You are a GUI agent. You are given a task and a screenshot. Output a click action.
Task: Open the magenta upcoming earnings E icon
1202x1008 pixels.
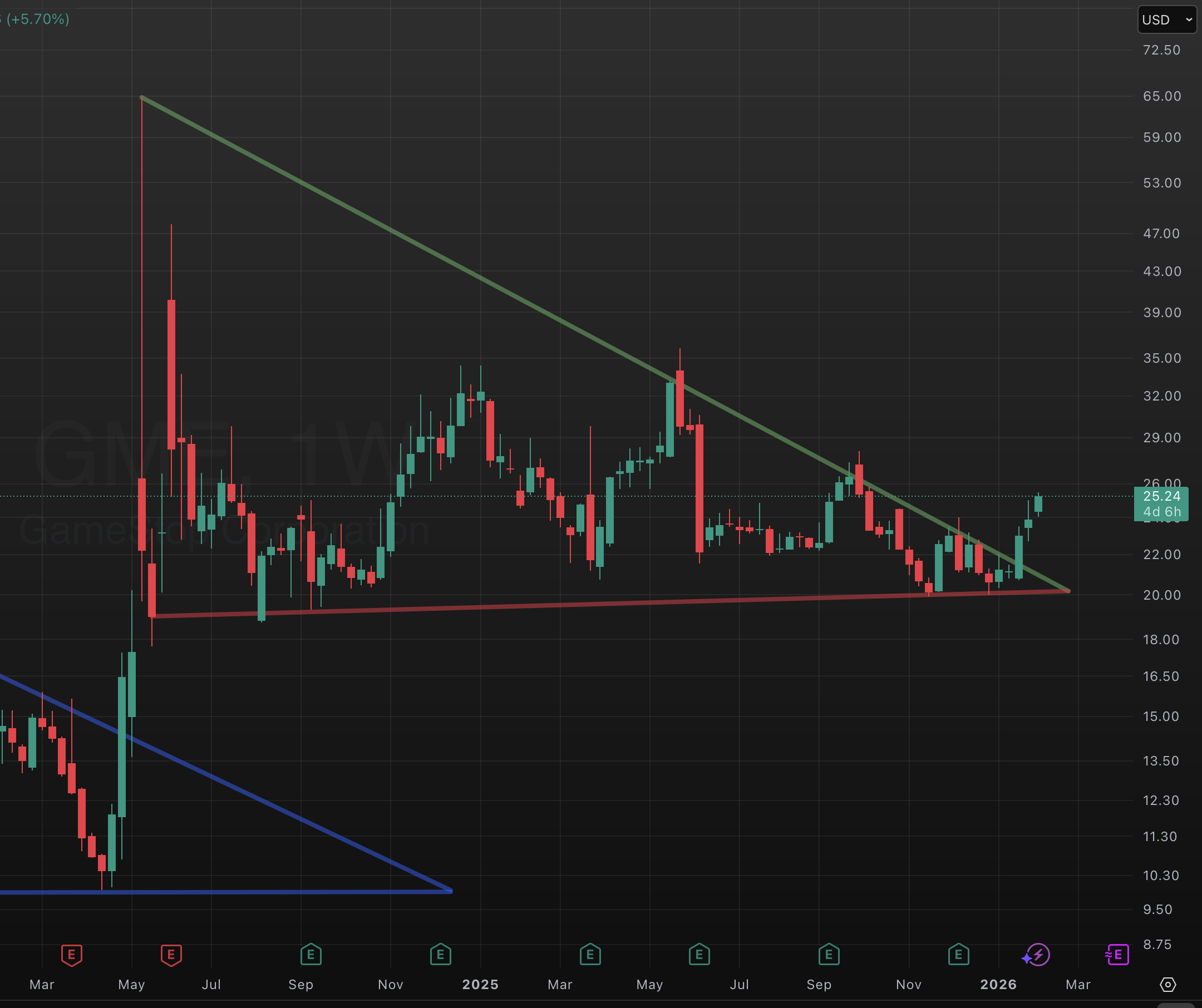point(1118,955)
